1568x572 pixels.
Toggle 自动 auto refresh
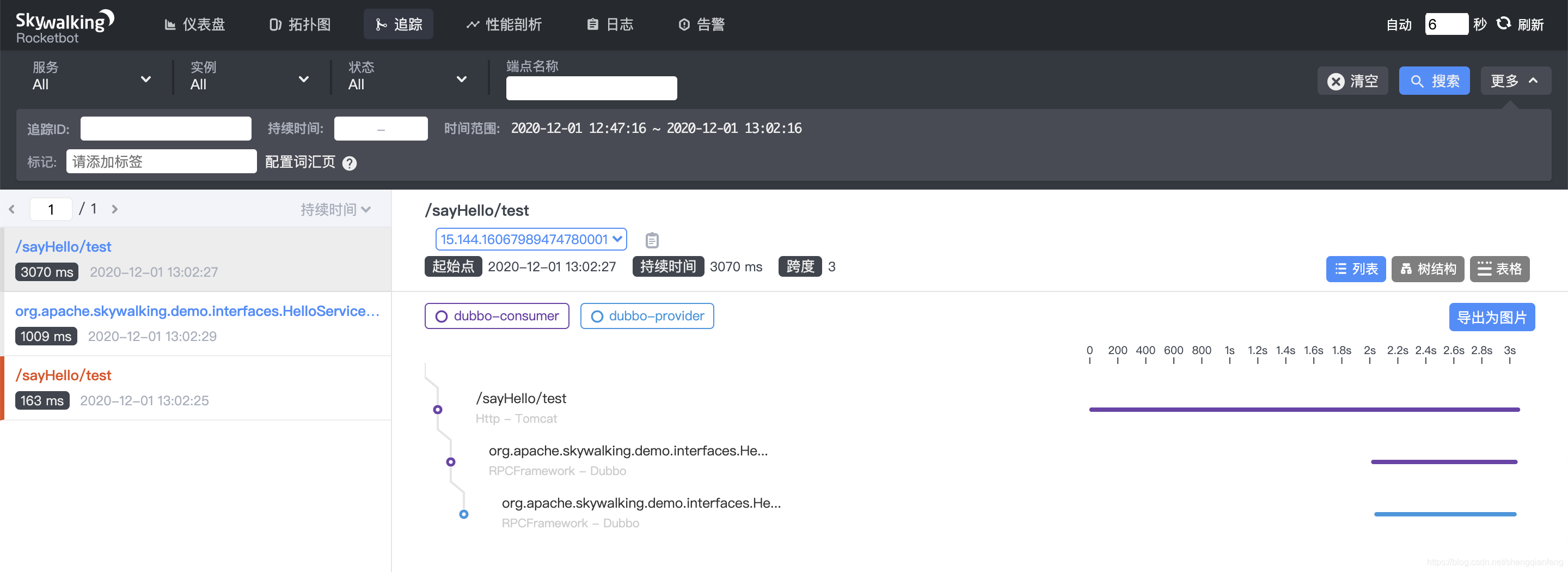pyautogui.click(x=1398, y=25)
